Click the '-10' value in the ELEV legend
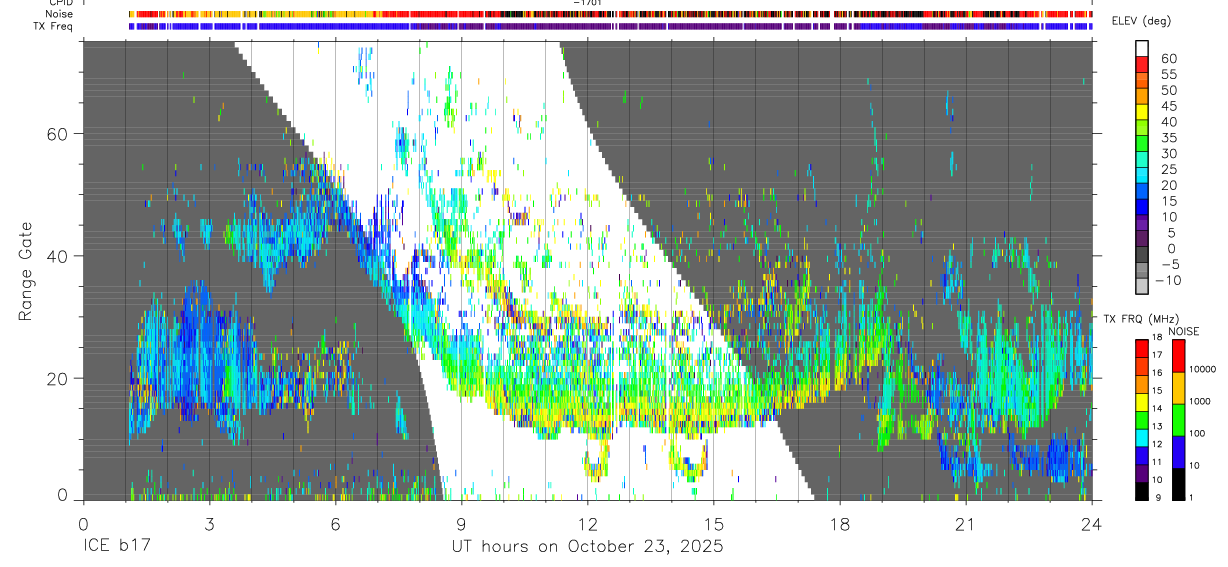 click(1168, 280)
